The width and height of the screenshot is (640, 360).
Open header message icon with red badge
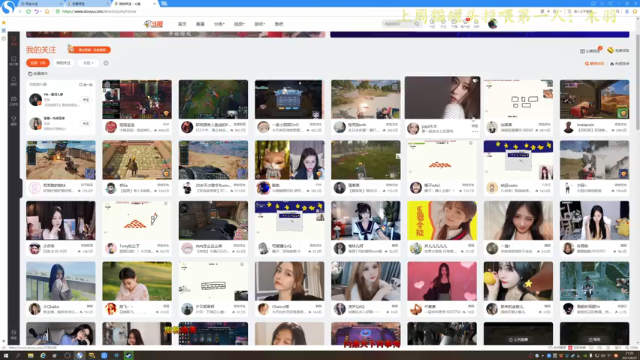coord(465,24)
